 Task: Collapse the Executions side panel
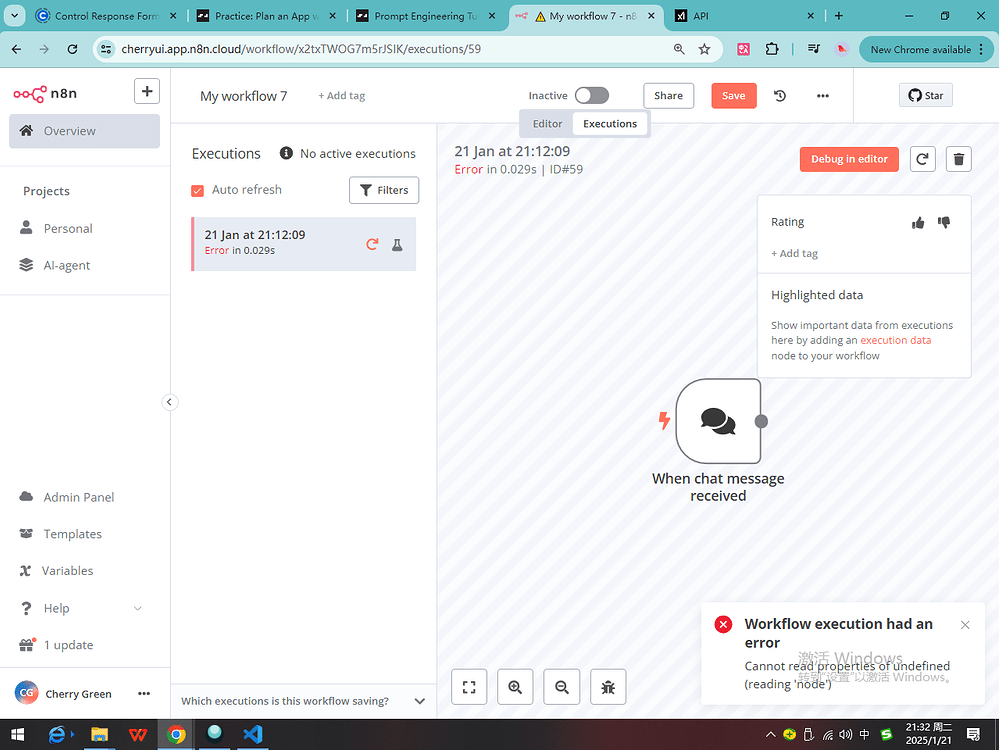coord(169,401)
